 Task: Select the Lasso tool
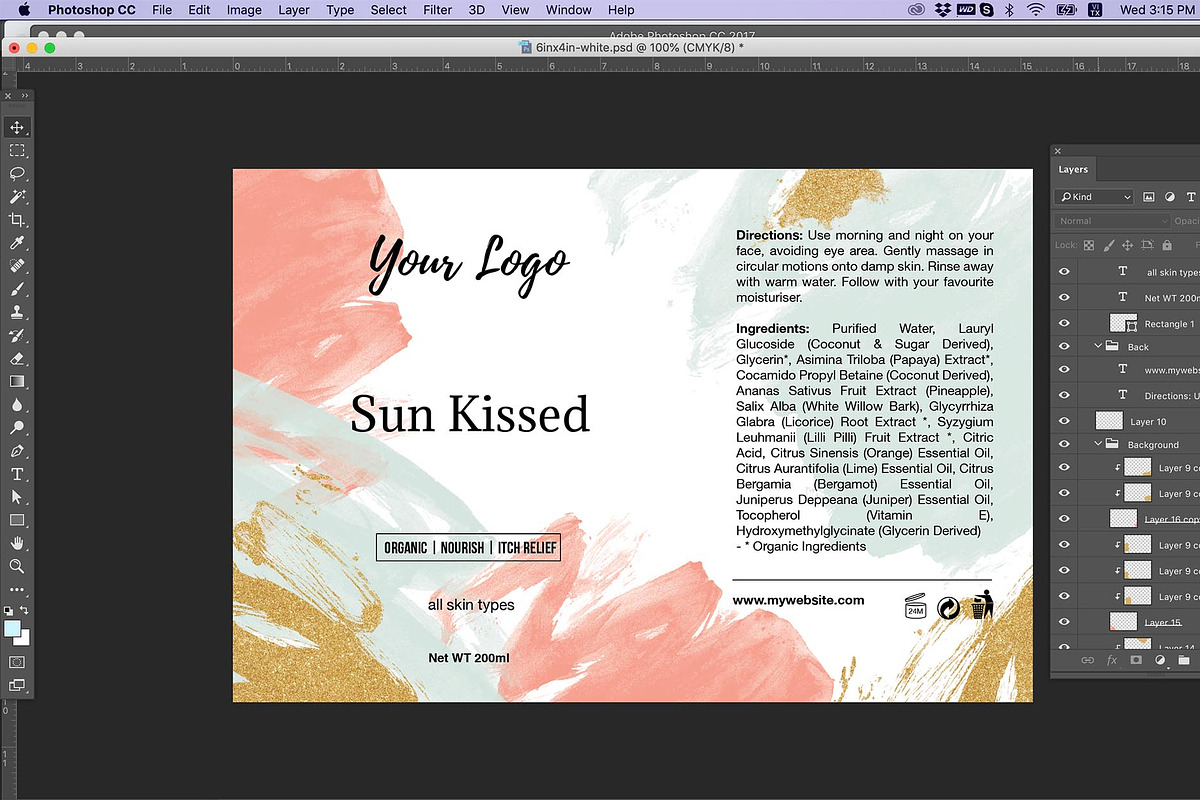[17, 174]
